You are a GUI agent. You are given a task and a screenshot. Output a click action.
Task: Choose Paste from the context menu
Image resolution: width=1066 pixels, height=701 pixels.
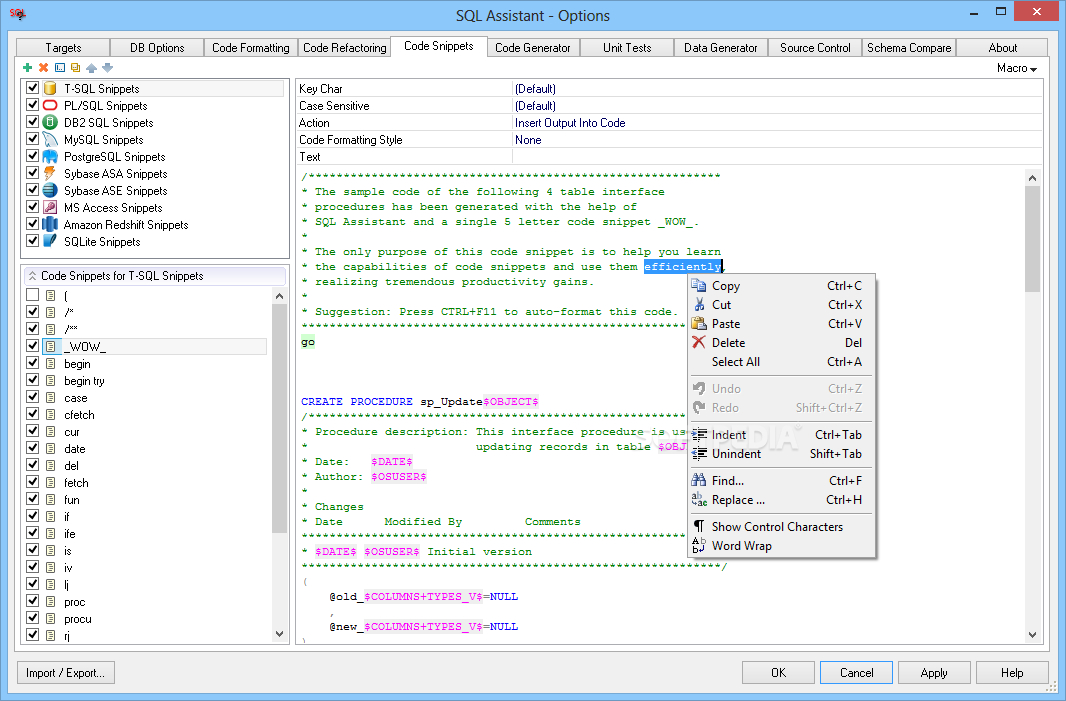781,324
